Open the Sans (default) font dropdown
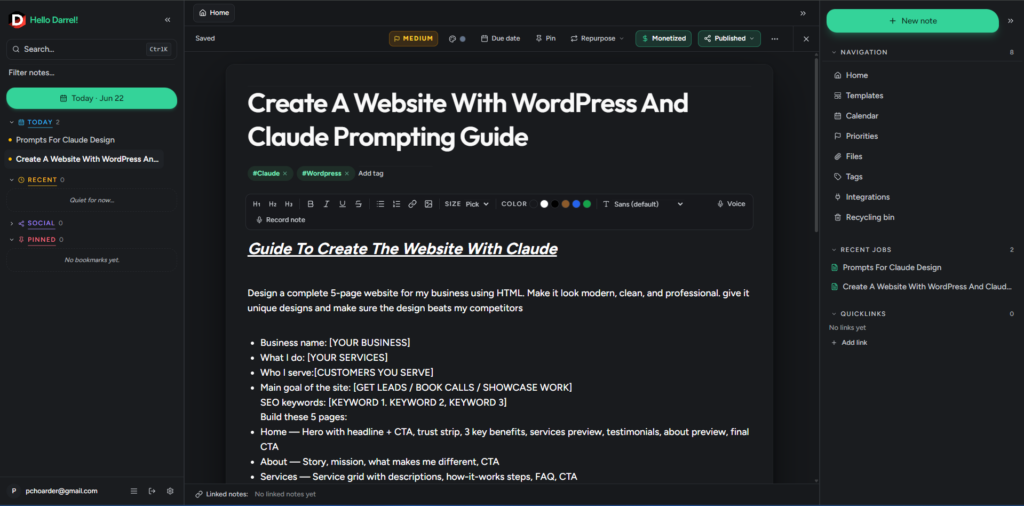1024x506 pixels. pyautogui.click(x=643, y=204)
